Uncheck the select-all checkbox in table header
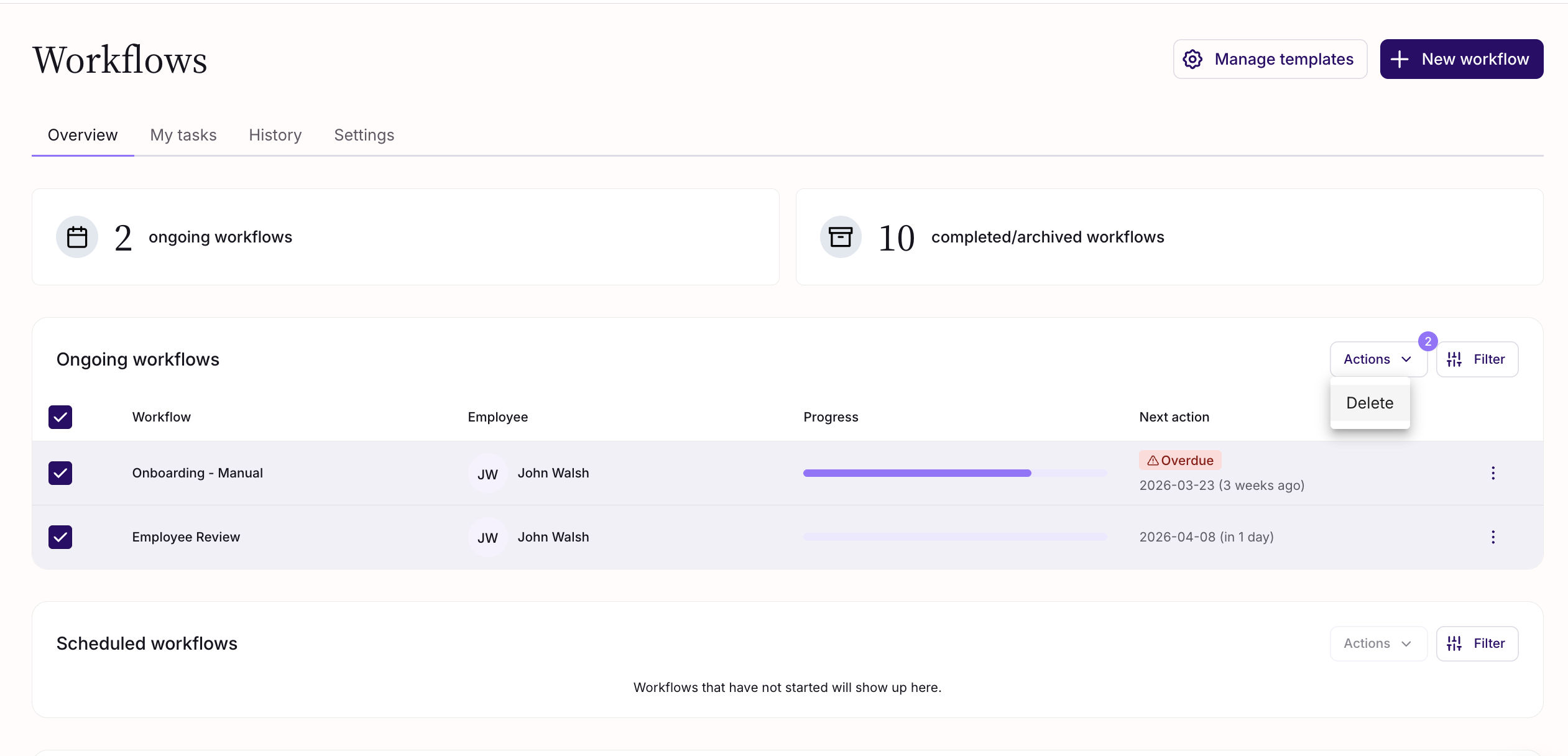Image resolution: width=1568 pixels, height=756 pixels. (x=60, y=417)
